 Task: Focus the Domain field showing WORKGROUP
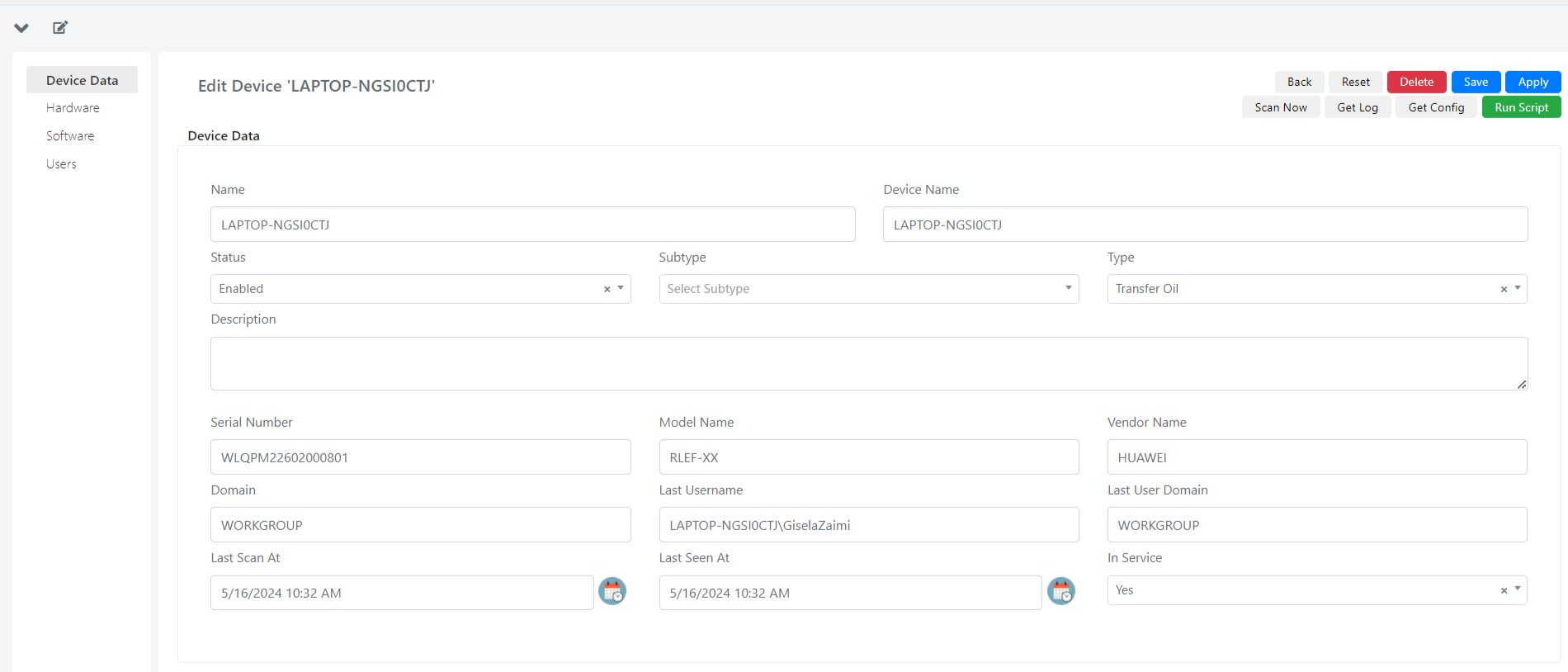421,525
